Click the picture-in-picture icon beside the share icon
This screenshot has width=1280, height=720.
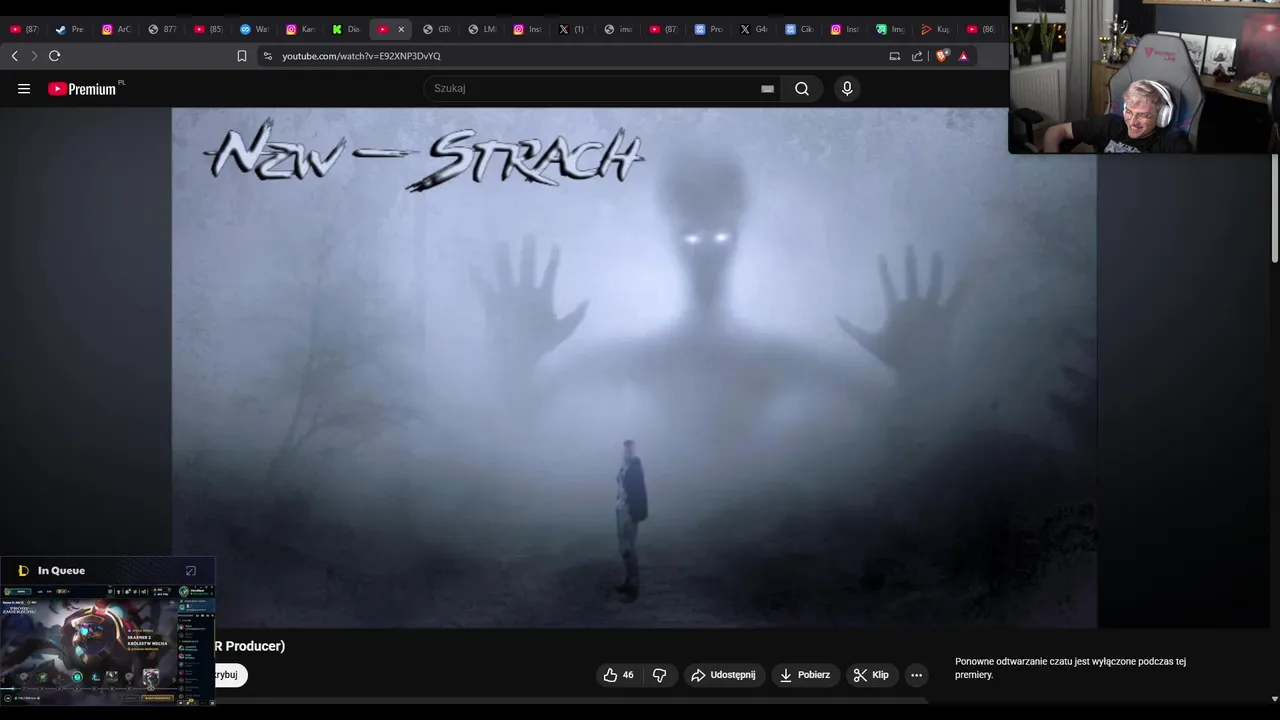(x=895, y=56)
